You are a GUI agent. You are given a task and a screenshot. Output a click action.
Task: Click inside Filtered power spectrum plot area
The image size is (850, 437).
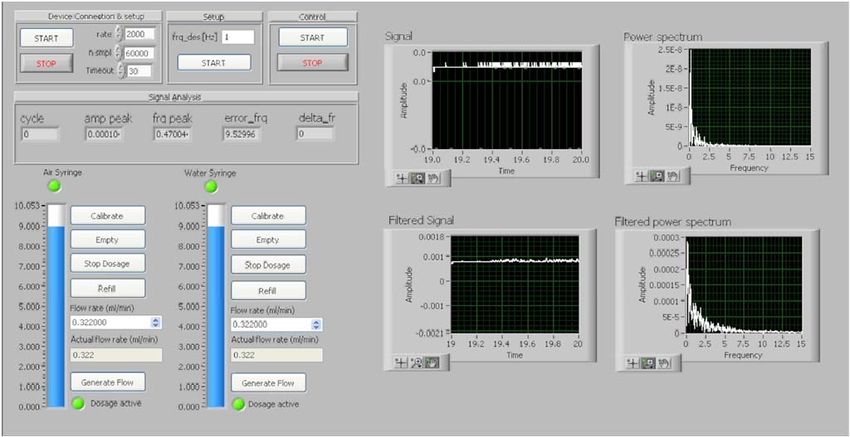pyautogui.click(x=743, y=285)
